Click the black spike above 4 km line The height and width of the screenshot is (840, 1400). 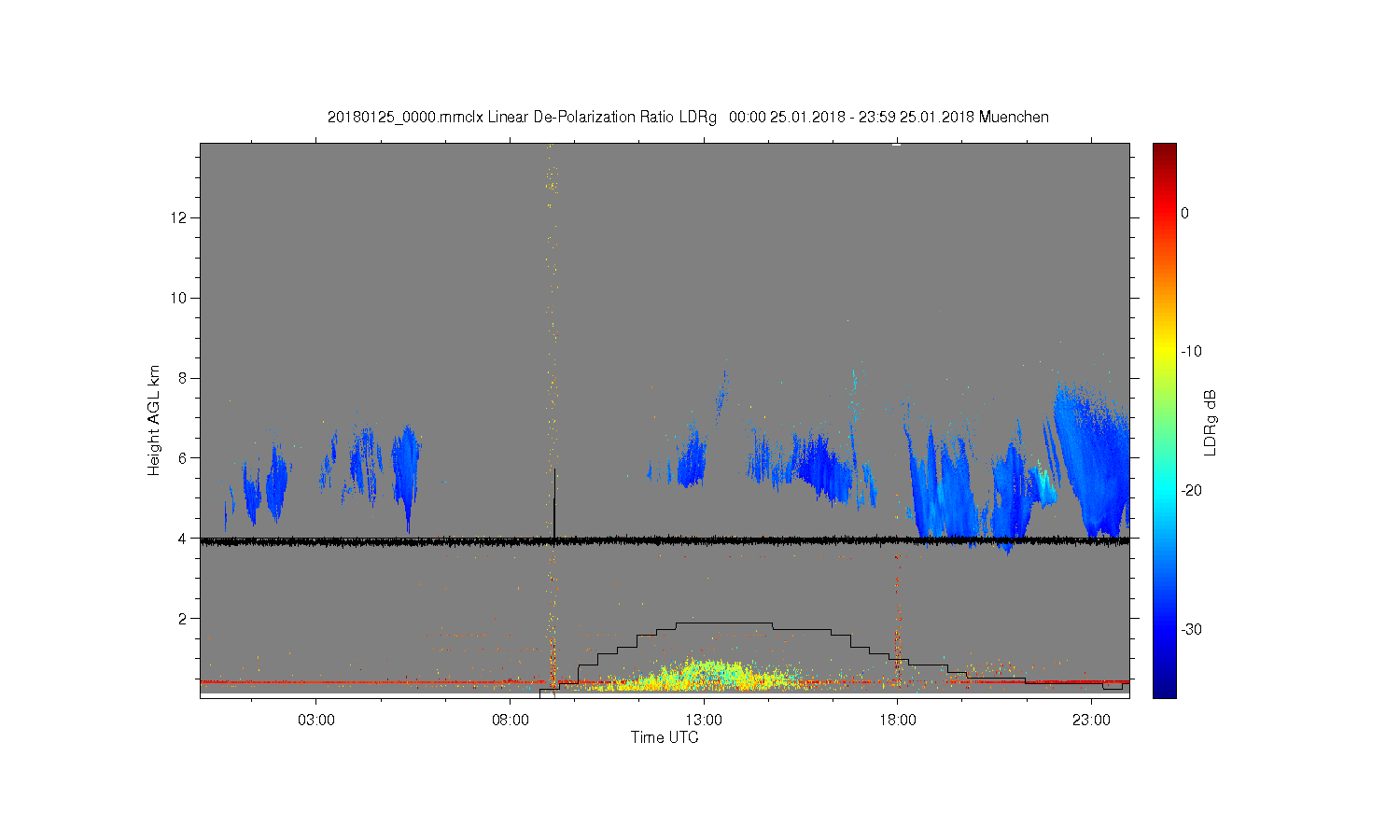[x=554, y=504]
